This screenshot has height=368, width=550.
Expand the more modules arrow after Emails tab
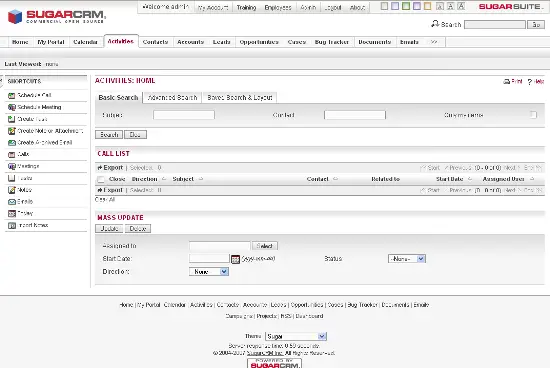click(434, 42)
